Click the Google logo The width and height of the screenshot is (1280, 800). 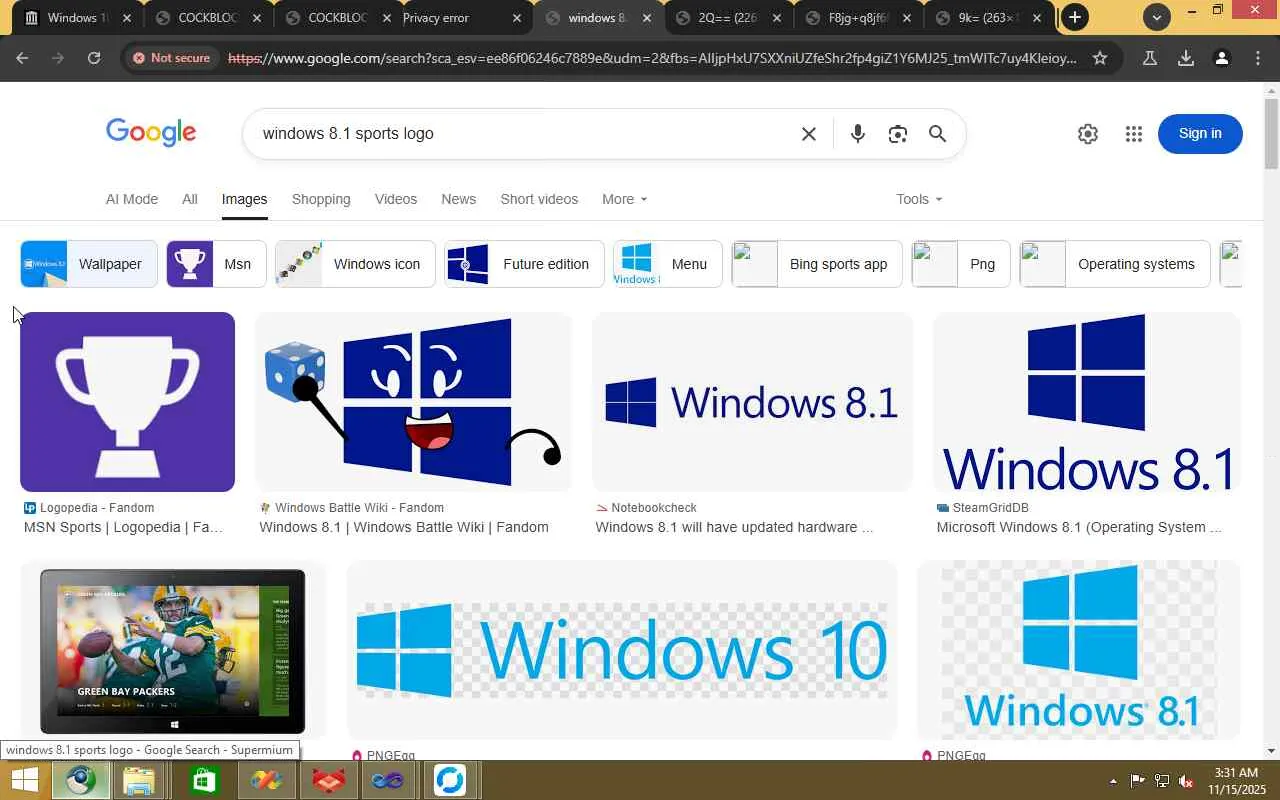pos(151,133)
